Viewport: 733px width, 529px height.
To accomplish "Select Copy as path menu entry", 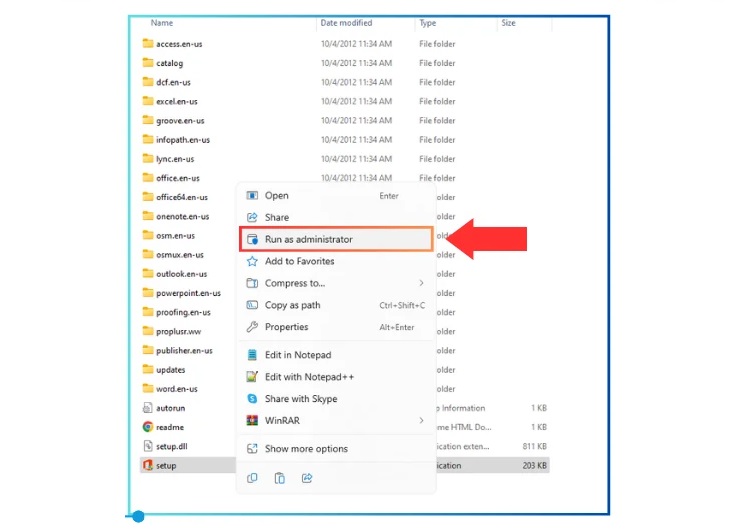I will click(292, 306).
